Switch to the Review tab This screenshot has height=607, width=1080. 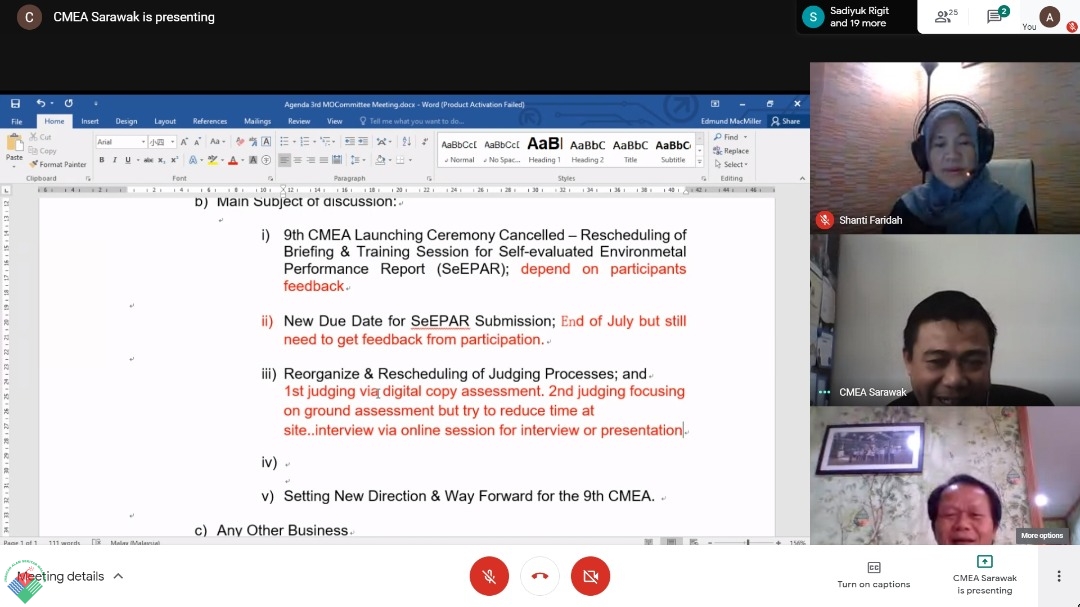[x=299, y=121]
